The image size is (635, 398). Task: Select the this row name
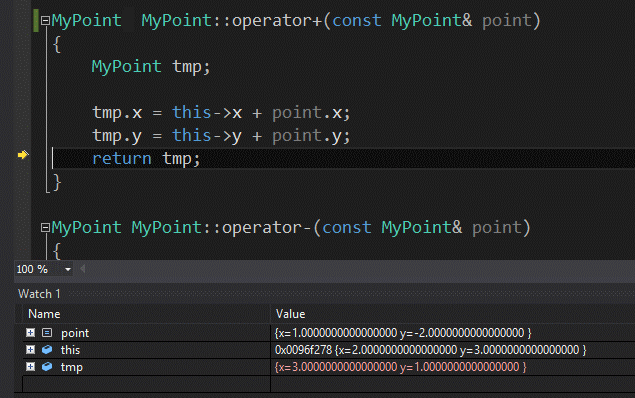70,350
